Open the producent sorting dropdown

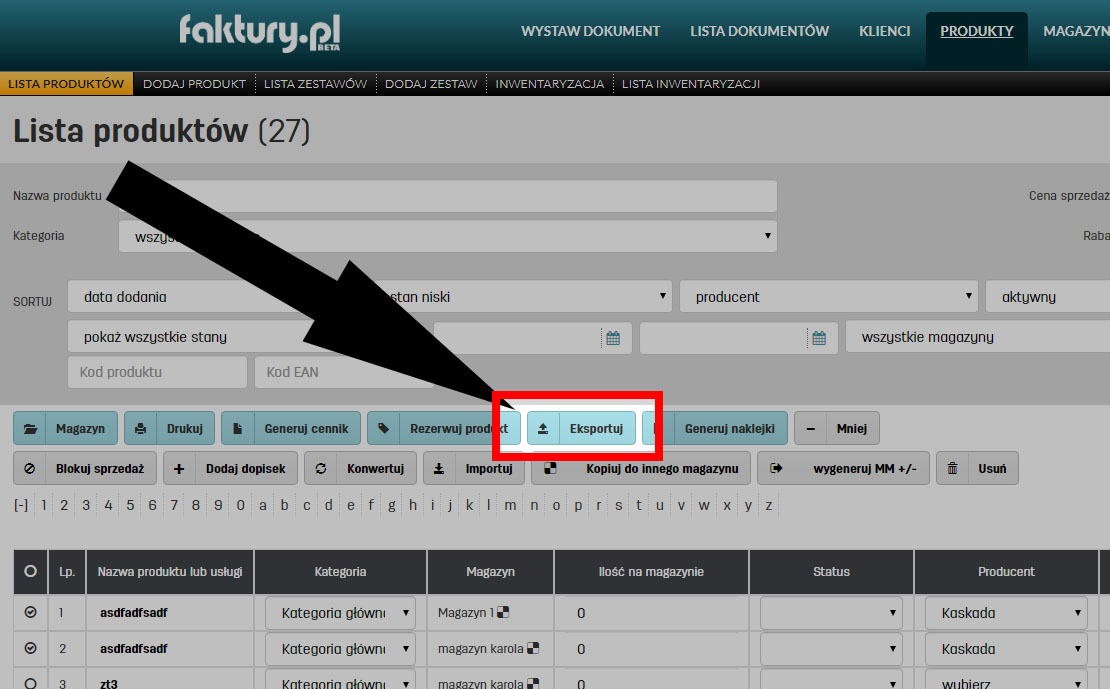point(828,296)
